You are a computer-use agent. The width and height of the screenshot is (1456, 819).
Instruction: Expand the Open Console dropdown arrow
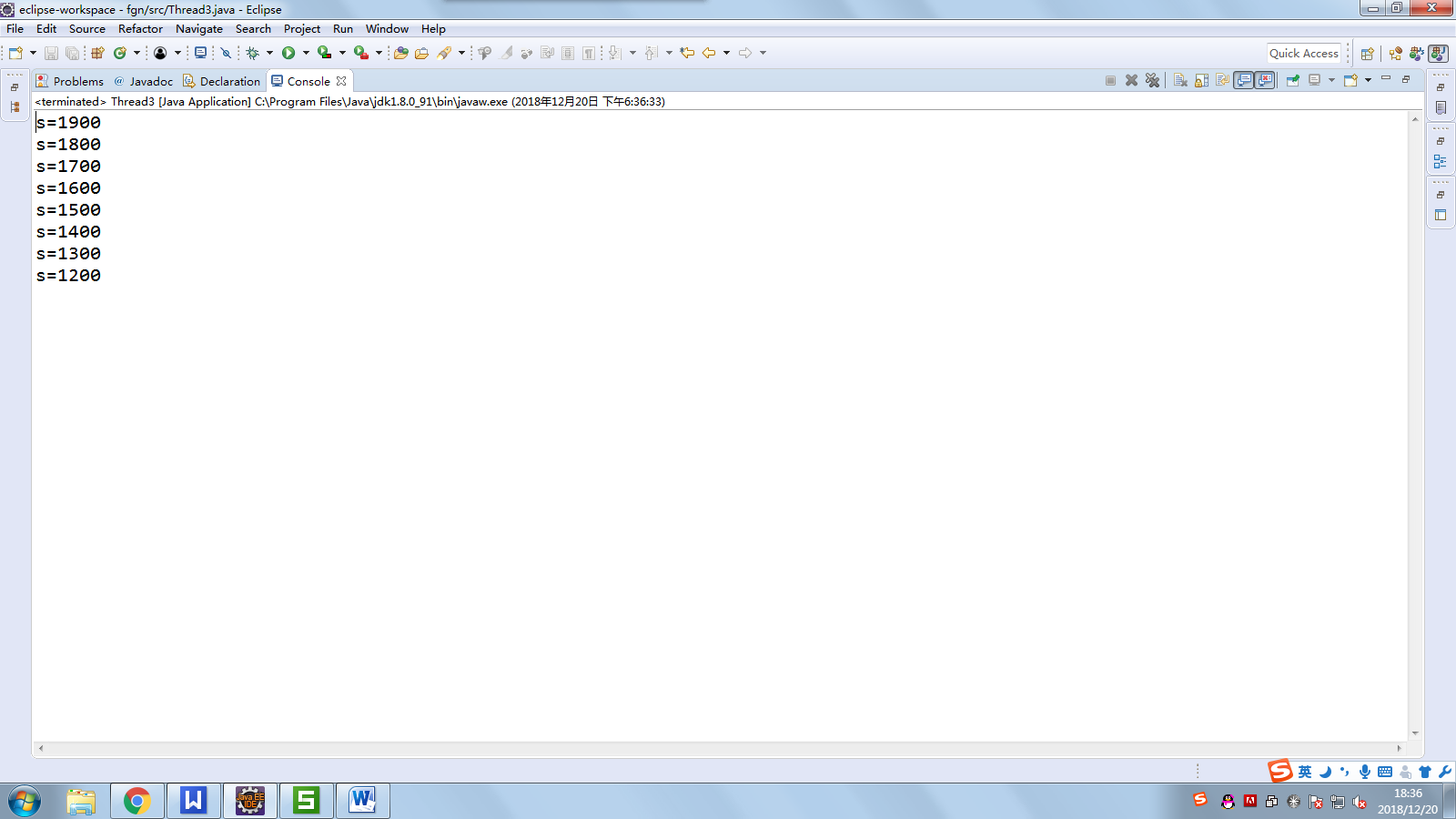pos(1368,80)
